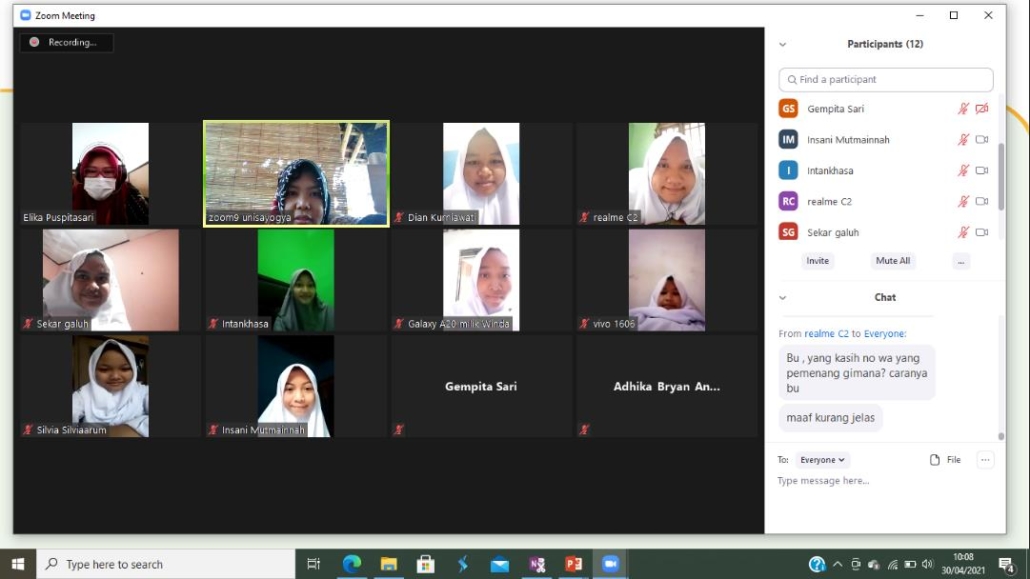Click the Everyone link in chat header

pyautogui.click(x=884, y=334)
